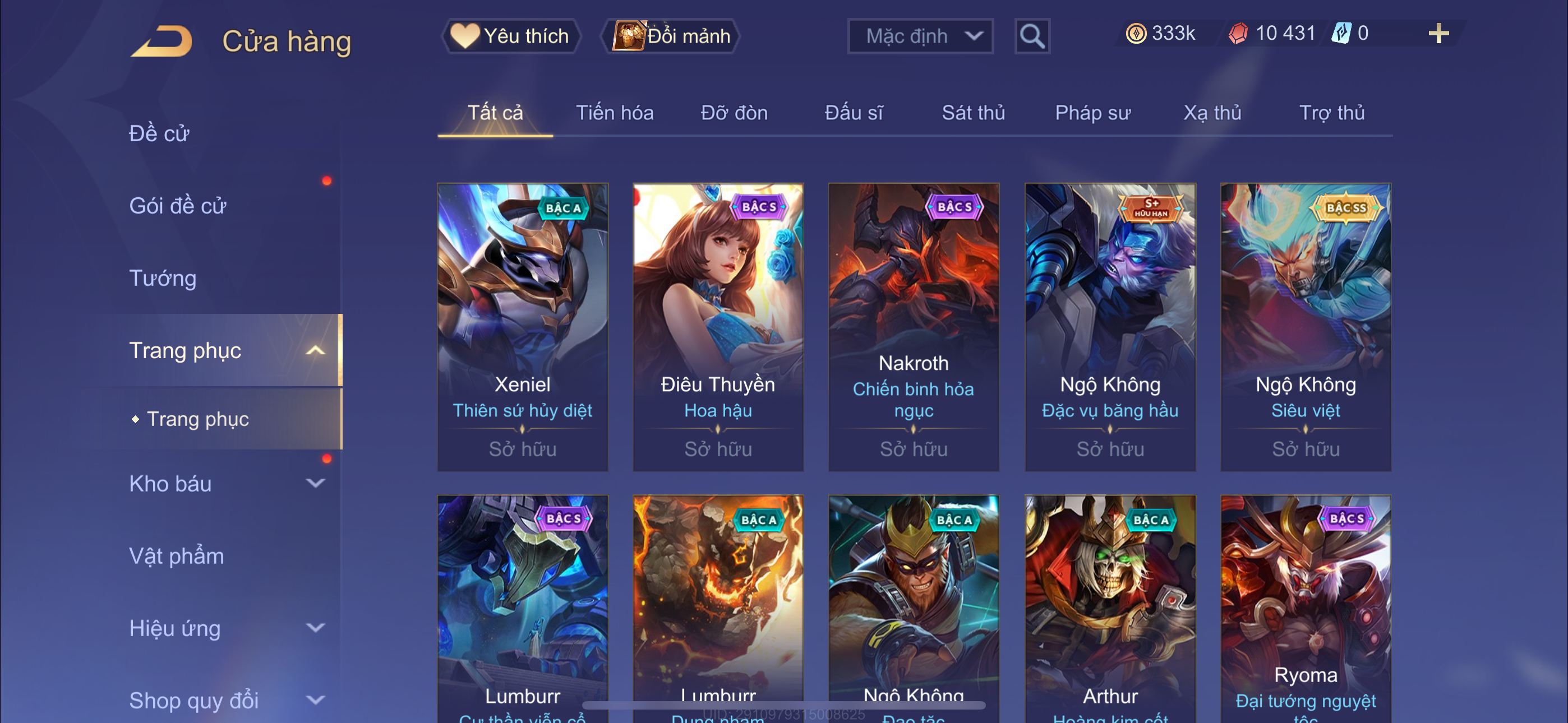Collapse the Trang phục sidebar section

(x=315, y=350)
